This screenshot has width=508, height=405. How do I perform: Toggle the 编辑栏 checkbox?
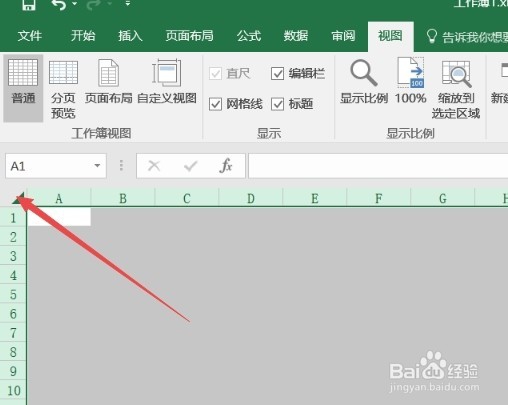(277, 73)
